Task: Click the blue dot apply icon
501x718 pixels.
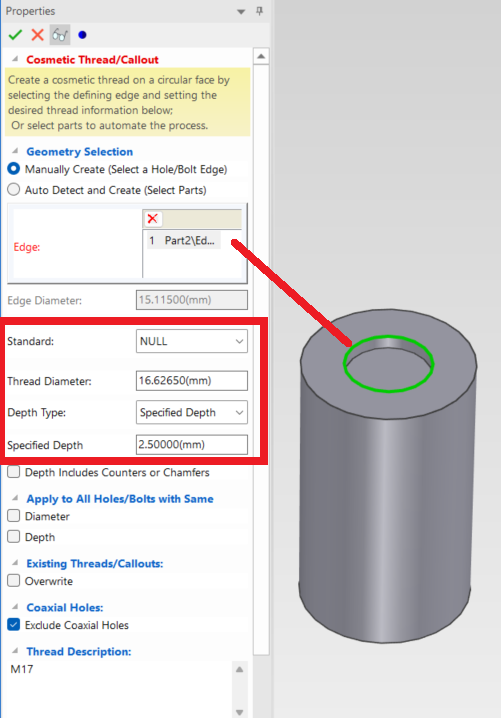Action: [x=82, y=35]
